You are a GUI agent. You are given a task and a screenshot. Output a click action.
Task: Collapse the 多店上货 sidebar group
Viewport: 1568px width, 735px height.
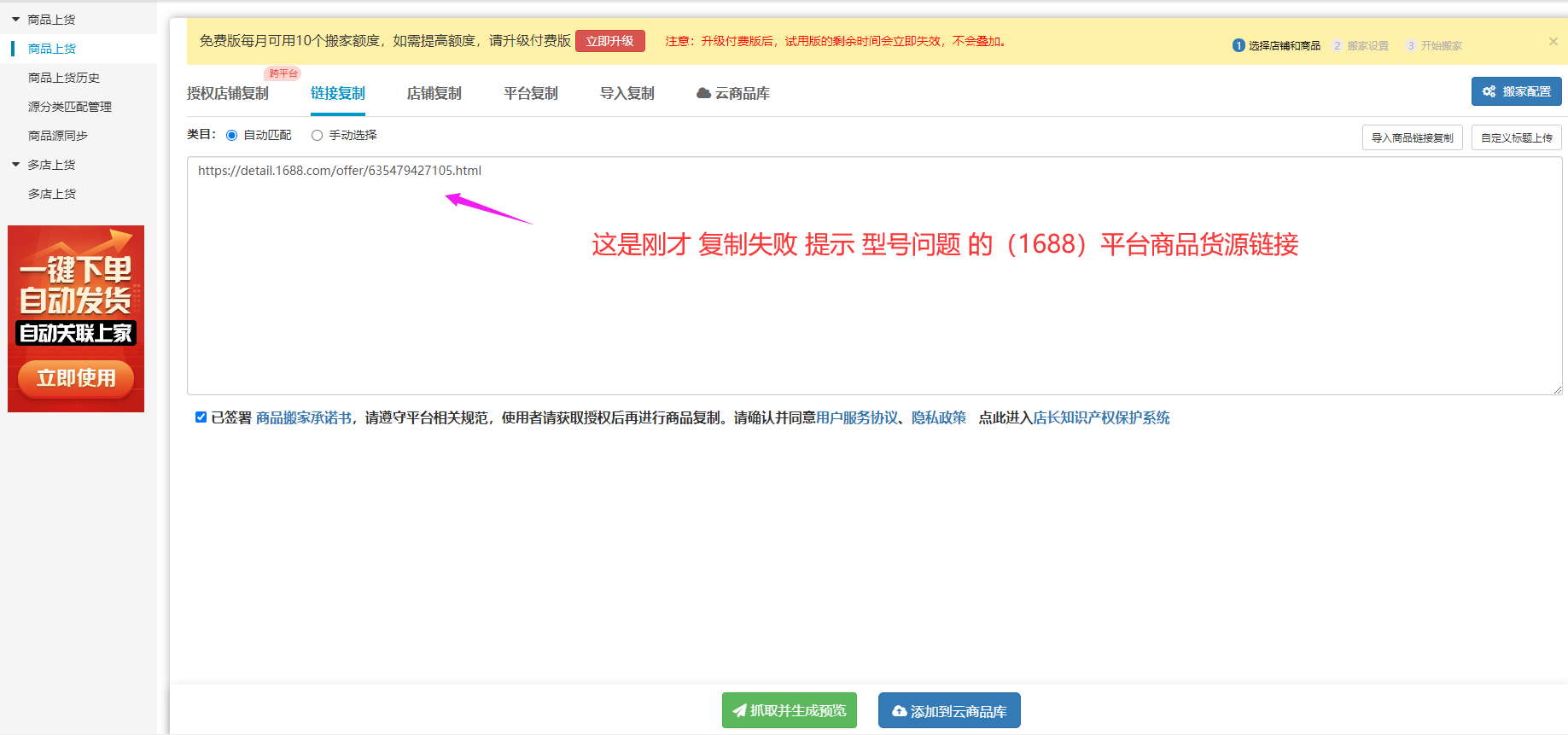15,165
